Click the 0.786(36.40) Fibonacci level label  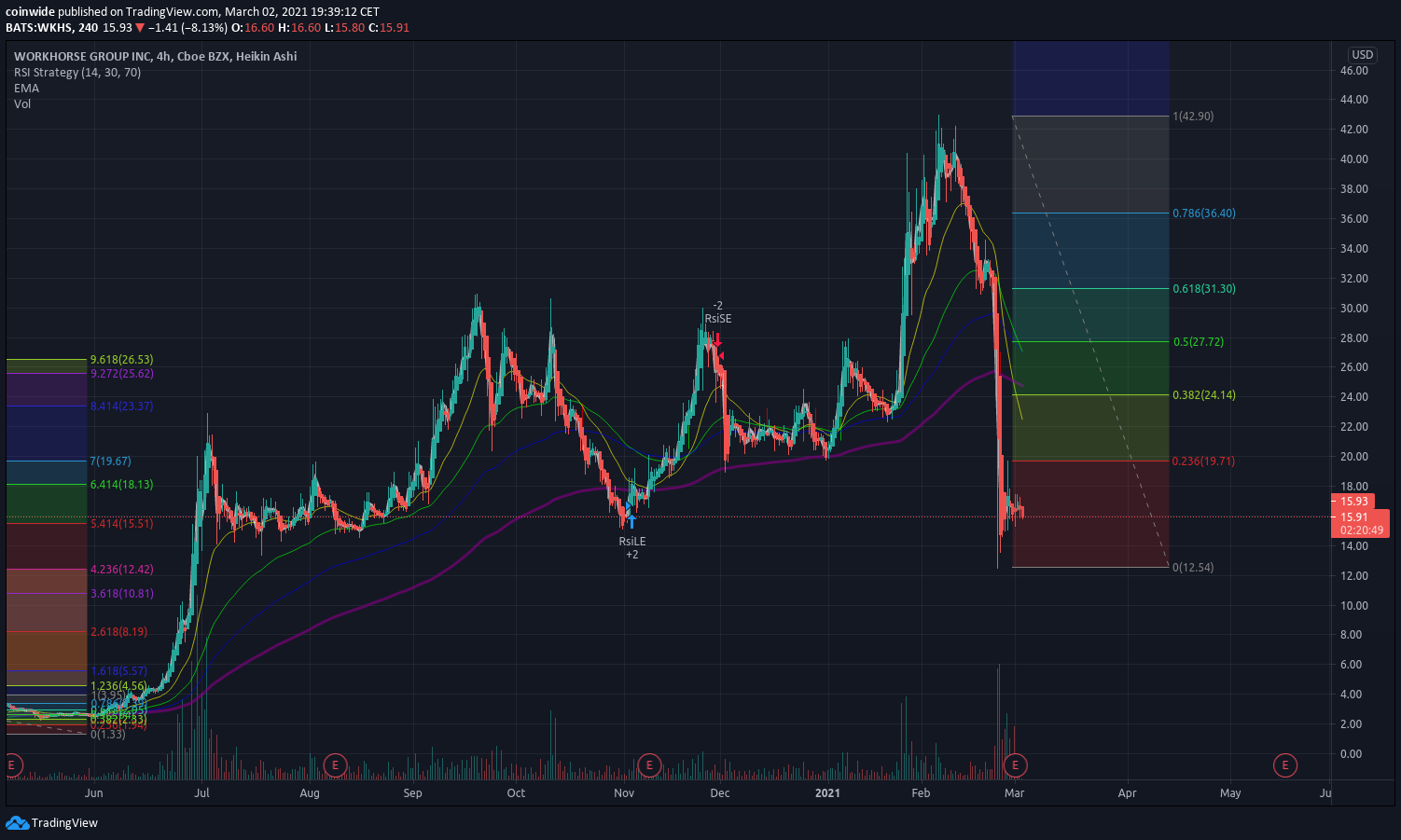(x=1204, y=213)
